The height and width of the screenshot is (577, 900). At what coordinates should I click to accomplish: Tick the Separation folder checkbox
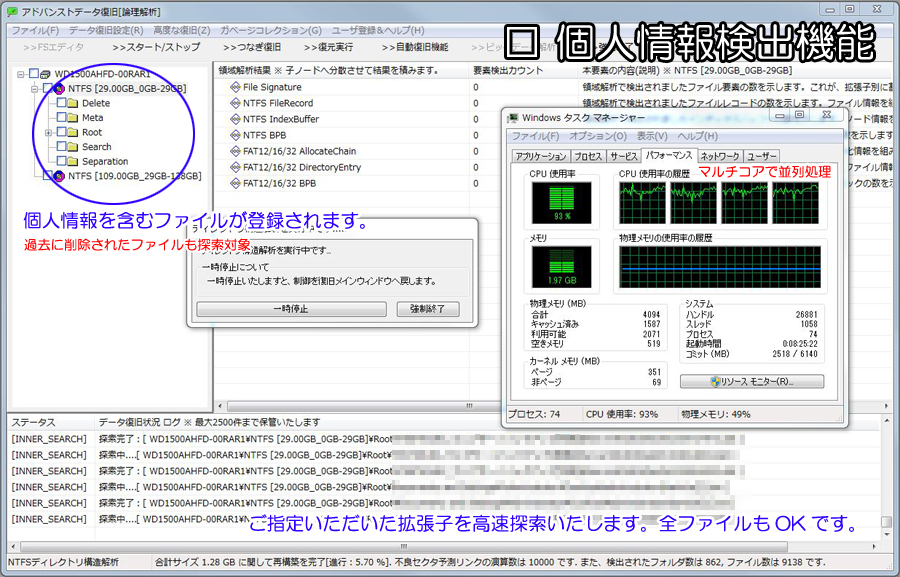point(61,161)
